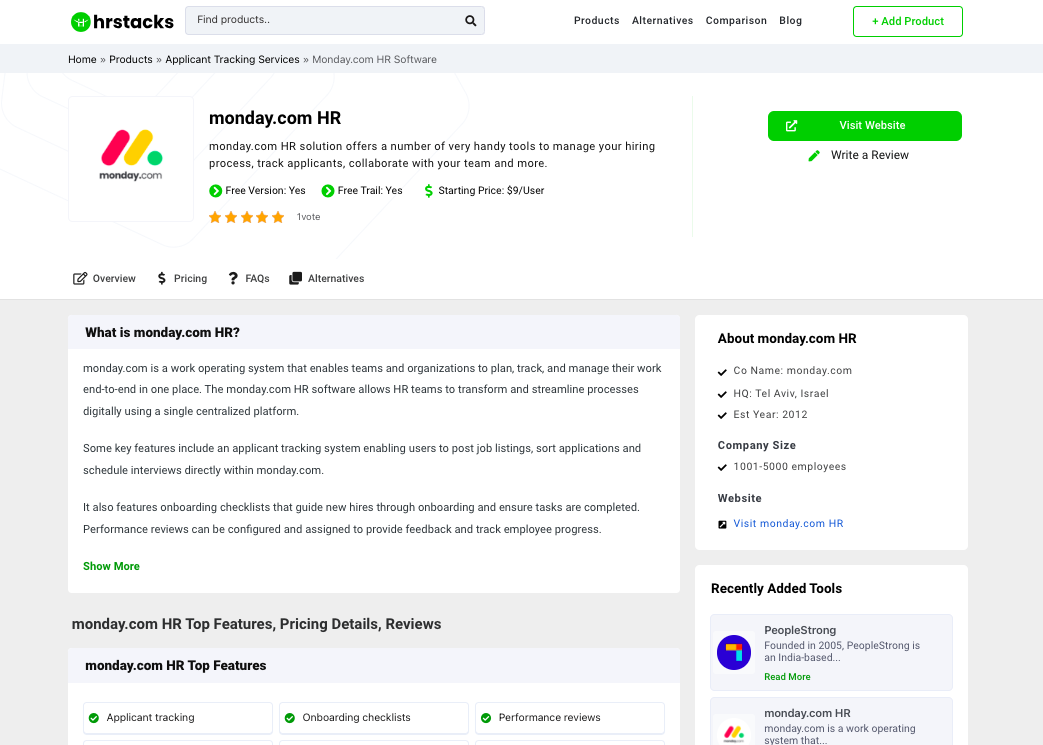Click the Write a Review pencil icon
This screenshot has width=1043, height=745.
click(x=814, y=155)
